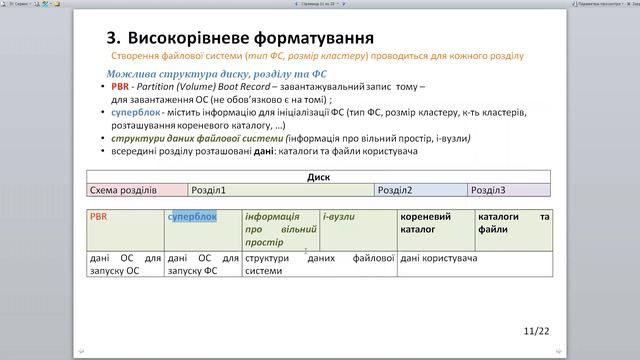The image size is (640, 360).
Task: Open the Параметры просмотра dropdown
Action: [x=598, y=4]
